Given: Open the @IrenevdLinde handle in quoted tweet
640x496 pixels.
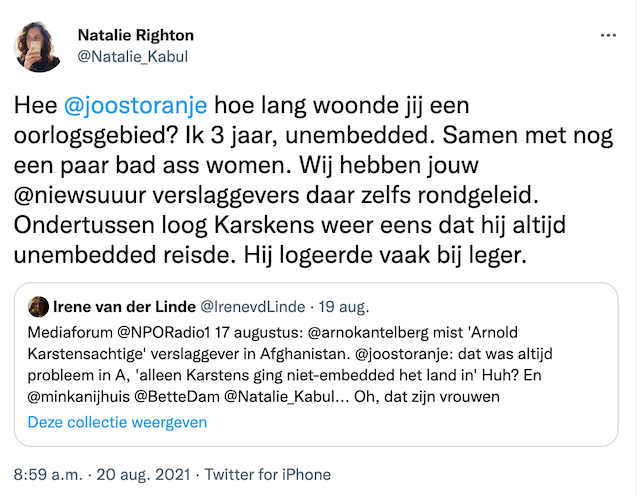Looking at the screenshot, I should tap(253, 307).
